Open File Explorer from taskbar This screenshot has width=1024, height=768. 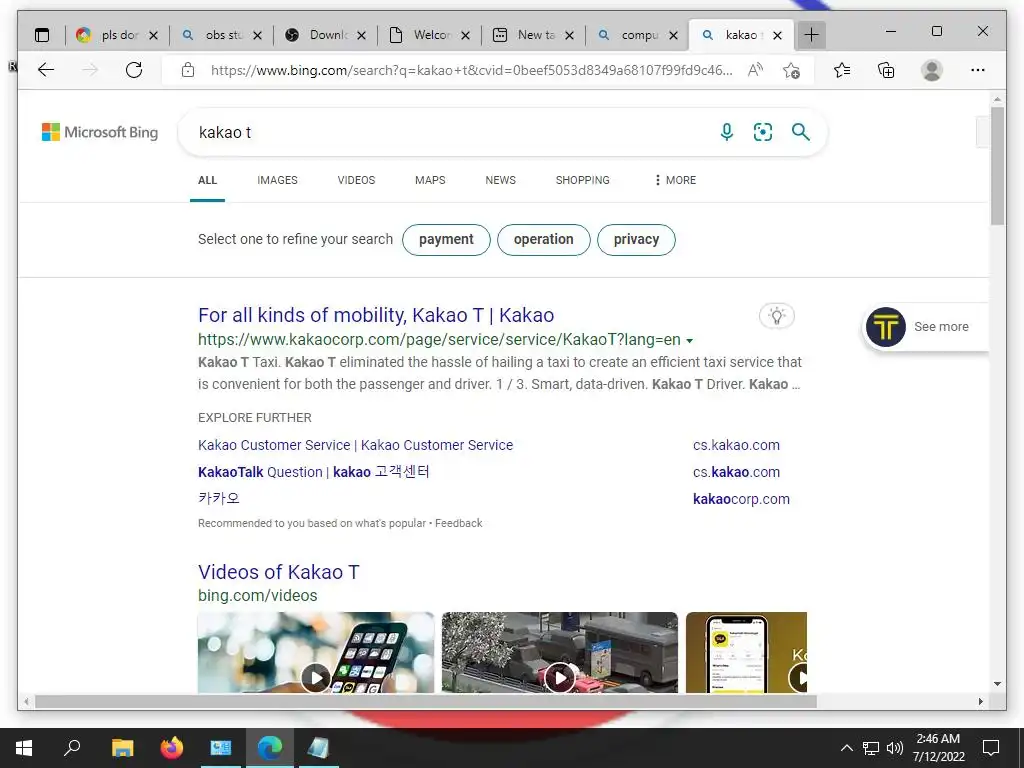click(122, 748)
